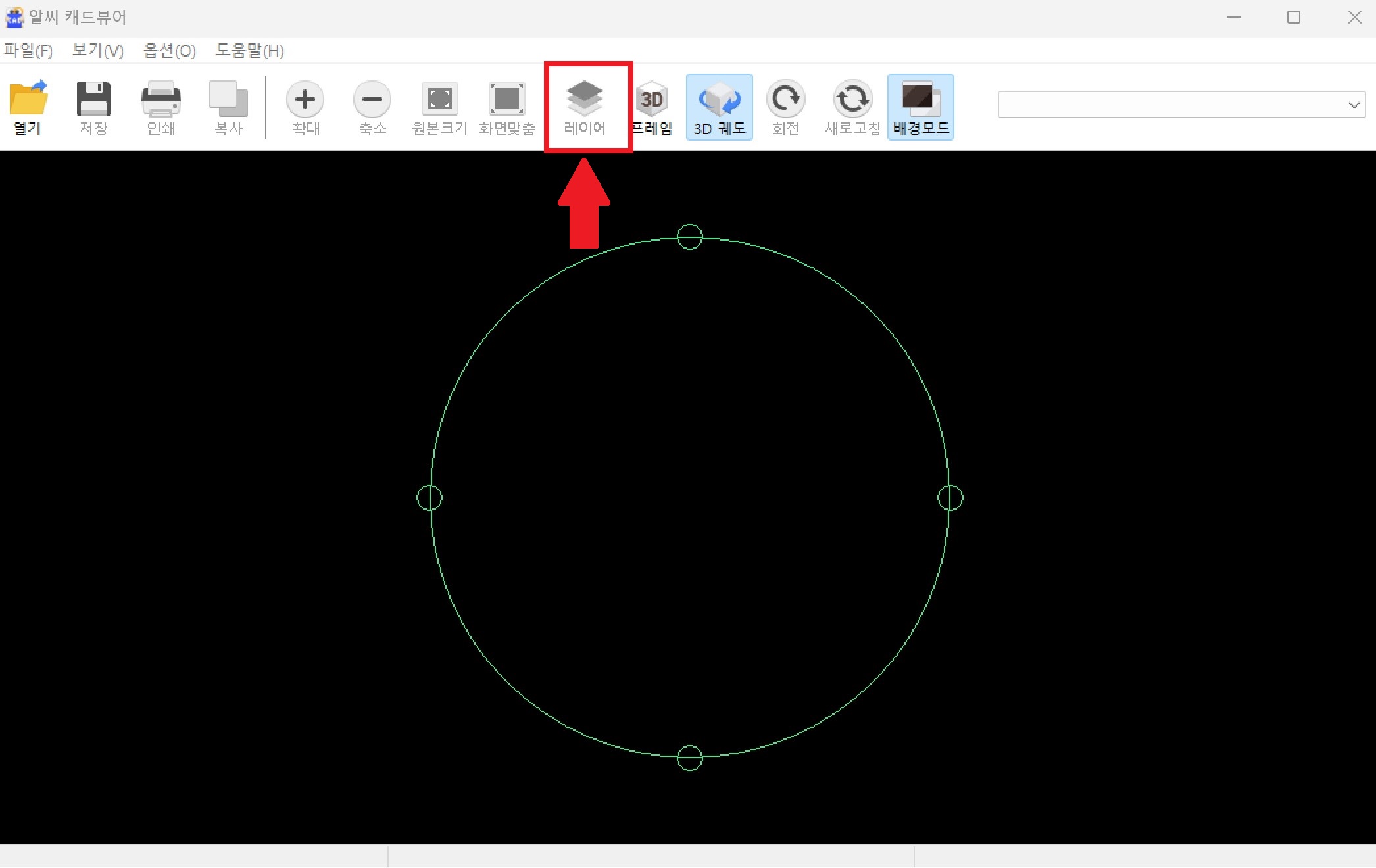Open the 파일(F) menu
Screen dimensions: 1376x868
[x=28, y=51]
